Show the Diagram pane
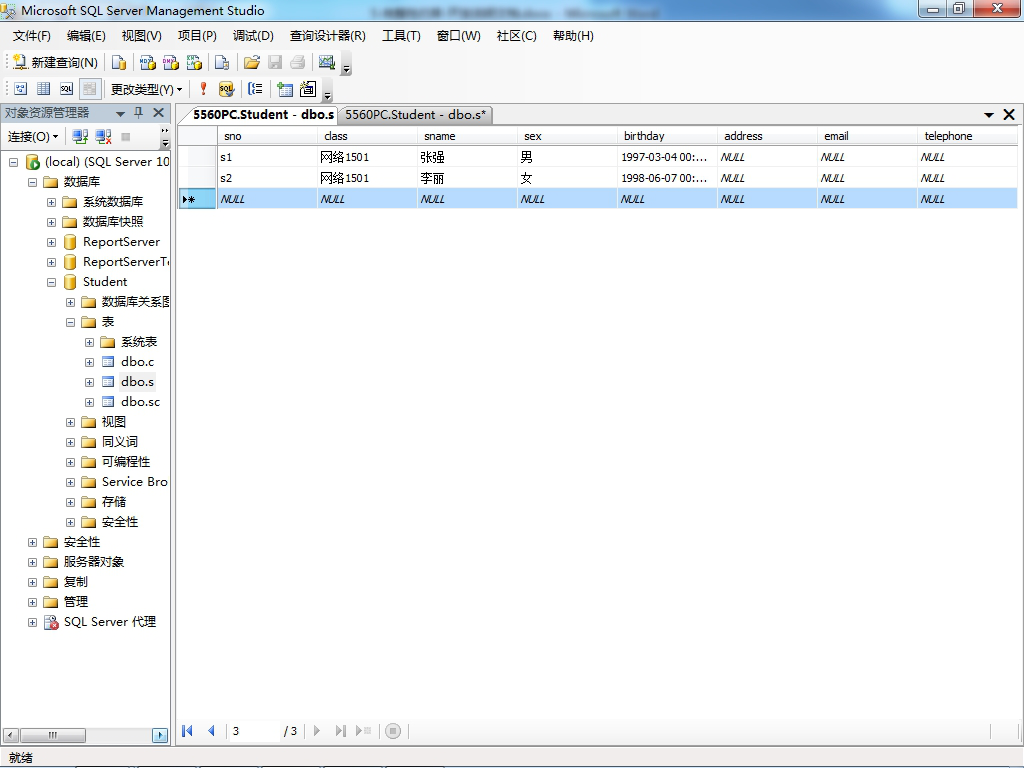The image size is (1024, 768). pyautogui.click(x=21, y=89)
